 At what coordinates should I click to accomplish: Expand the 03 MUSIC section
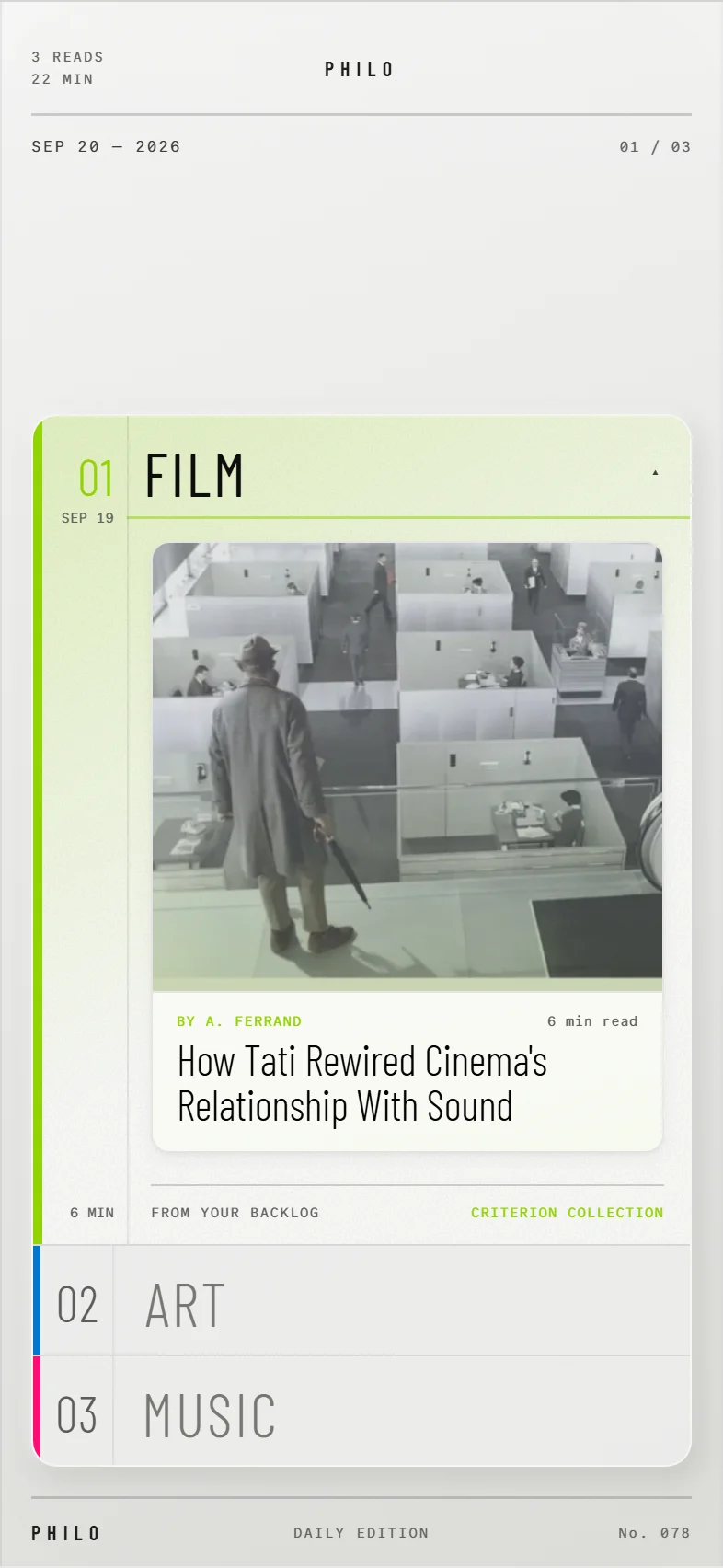coord(361,1411)
